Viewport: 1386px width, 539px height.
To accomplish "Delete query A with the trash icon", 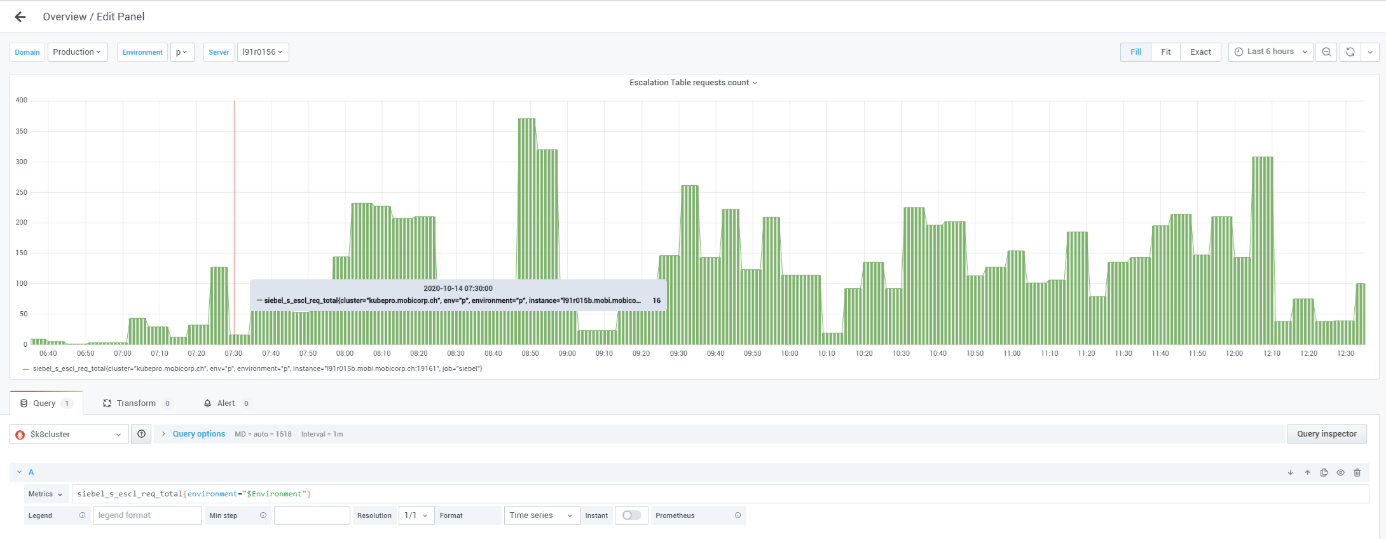I will [x=1357, y=472].
